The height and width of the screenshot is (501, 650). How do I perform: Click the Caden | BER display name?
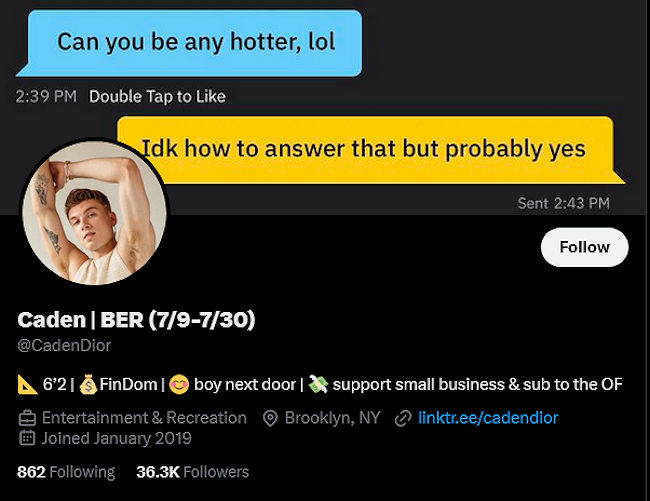[x=136, y=320]
